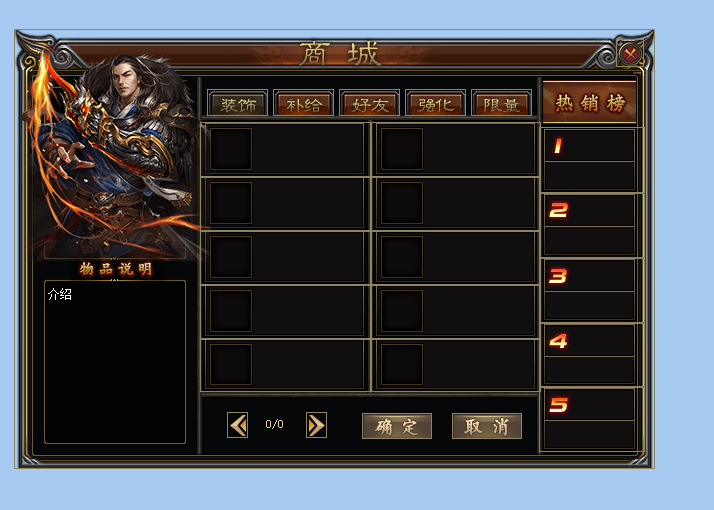Close the 商城 shop window

coord(630,55)
